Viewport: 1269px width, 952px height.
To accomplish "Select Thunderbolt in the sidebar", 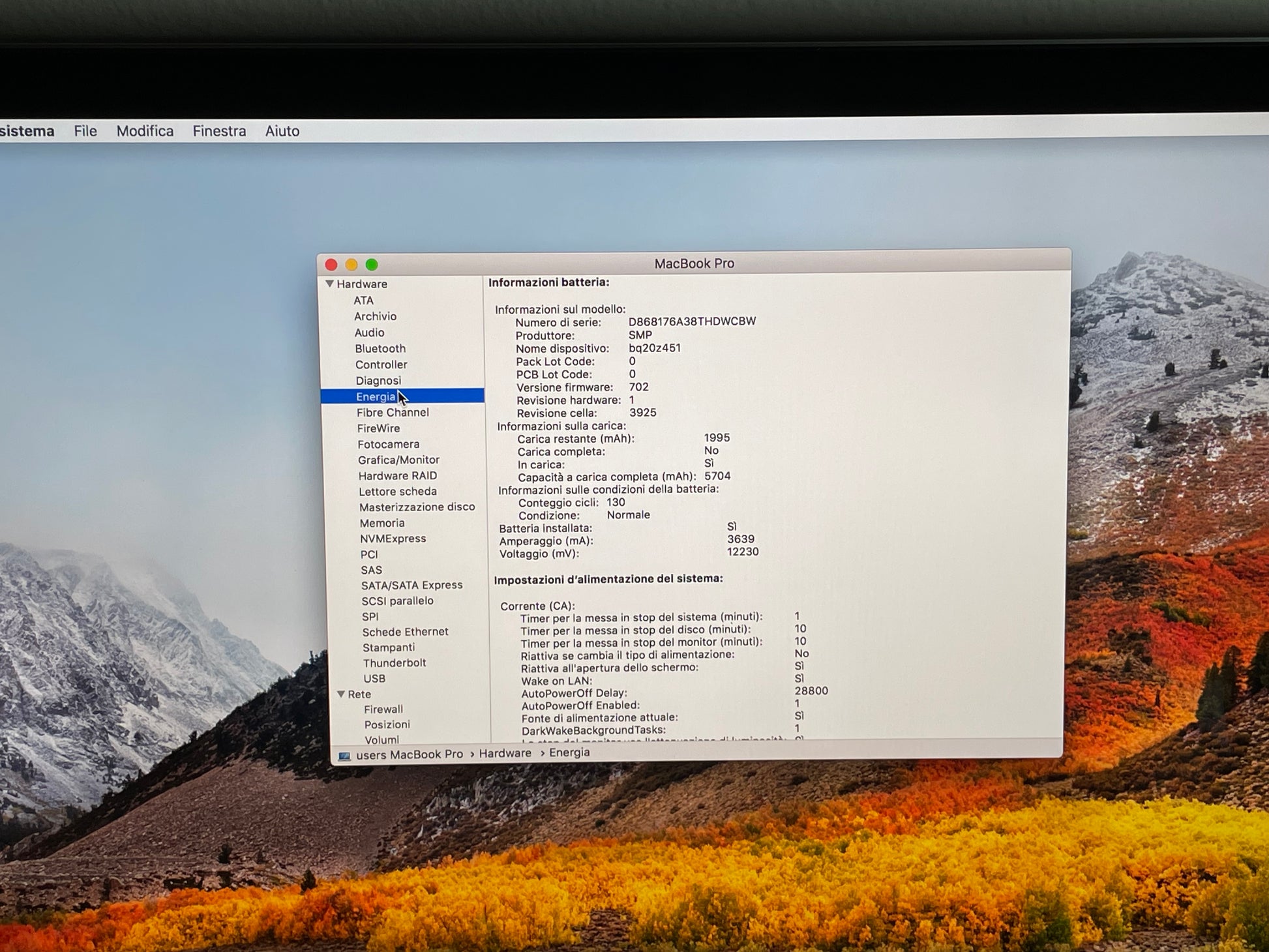I will pyautogui.click(x=395, y=663).
